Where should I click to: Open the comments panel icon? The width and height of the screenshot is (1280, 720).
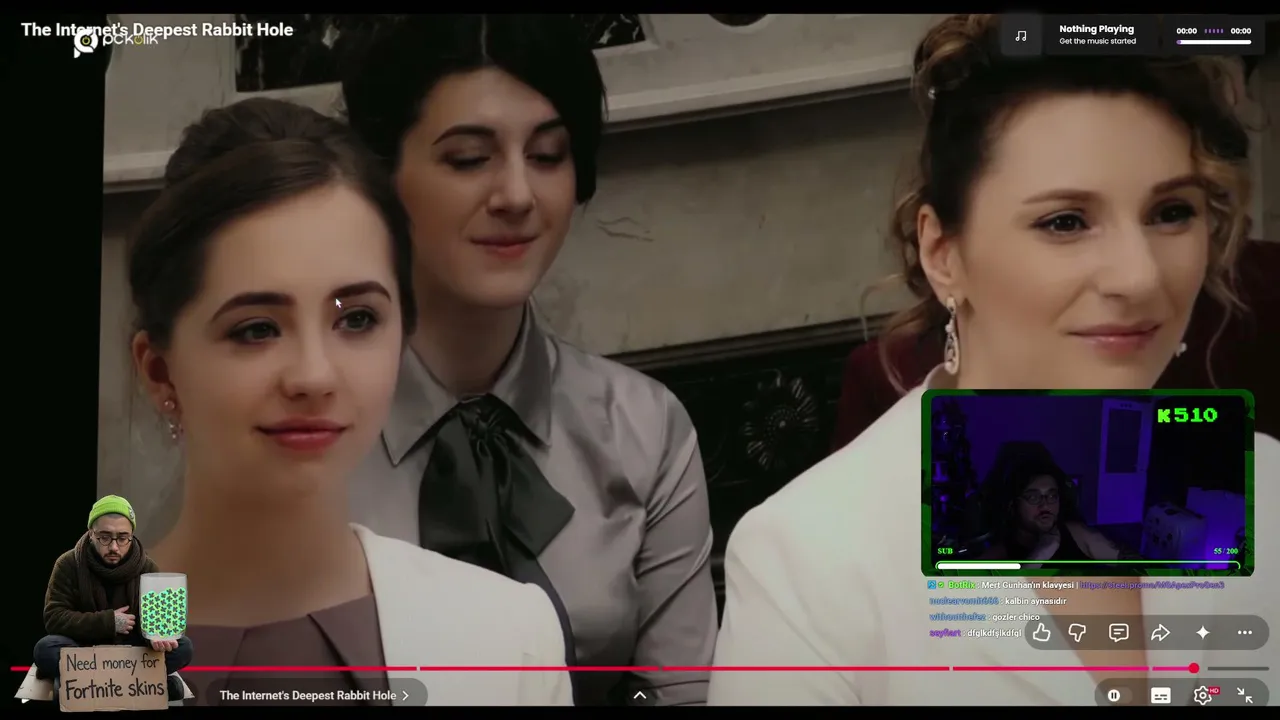tap(1119, 632)
